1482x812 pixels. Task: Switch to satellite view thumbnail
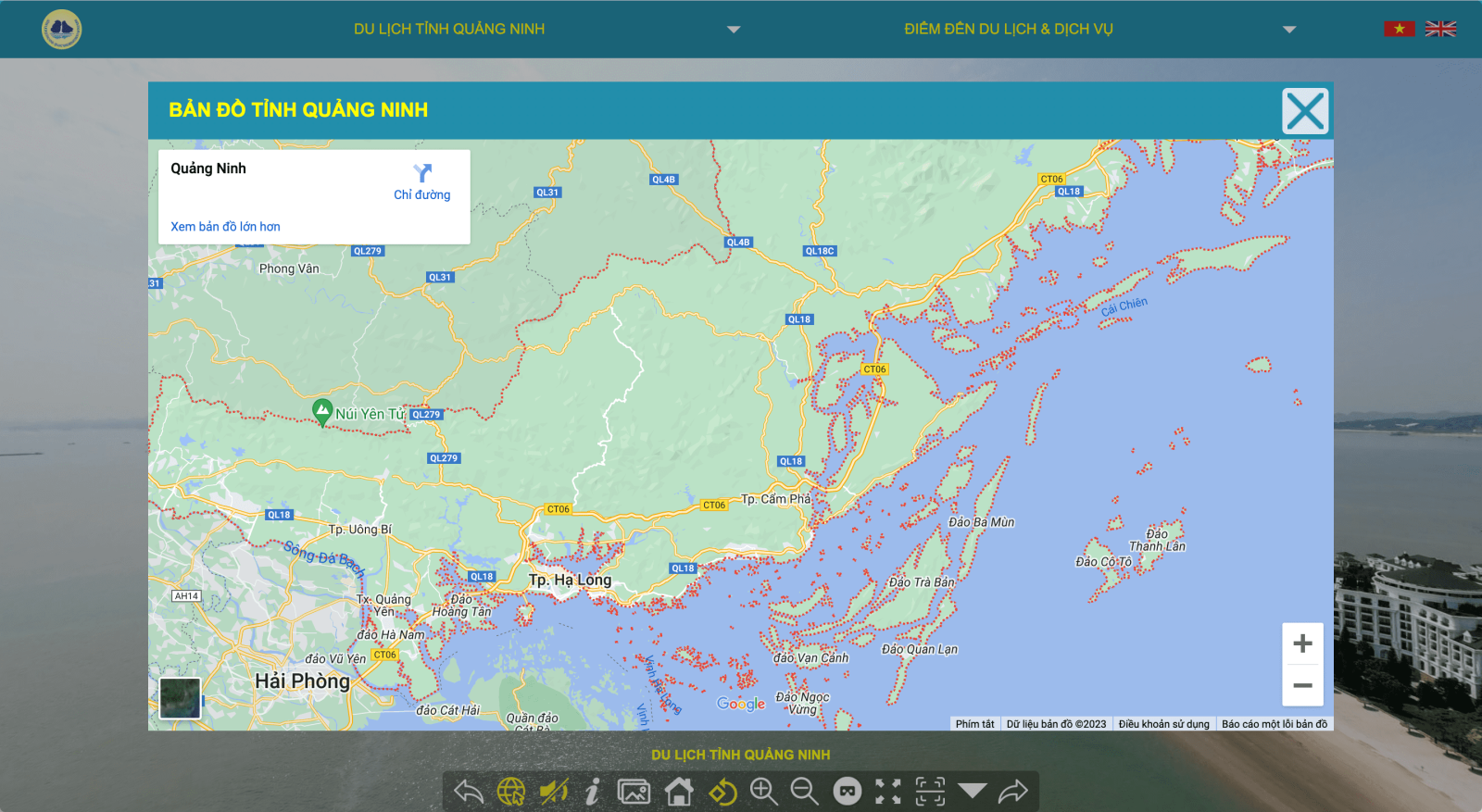[x=180, y=698]
